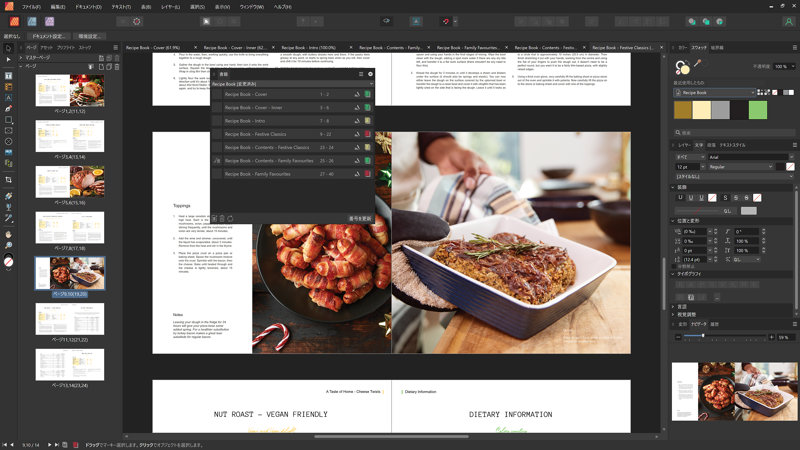This screenshot has width=800, height=450.
Task: Select Recipe Book - Festive Classics chapter row
Action: pos(291,134)
